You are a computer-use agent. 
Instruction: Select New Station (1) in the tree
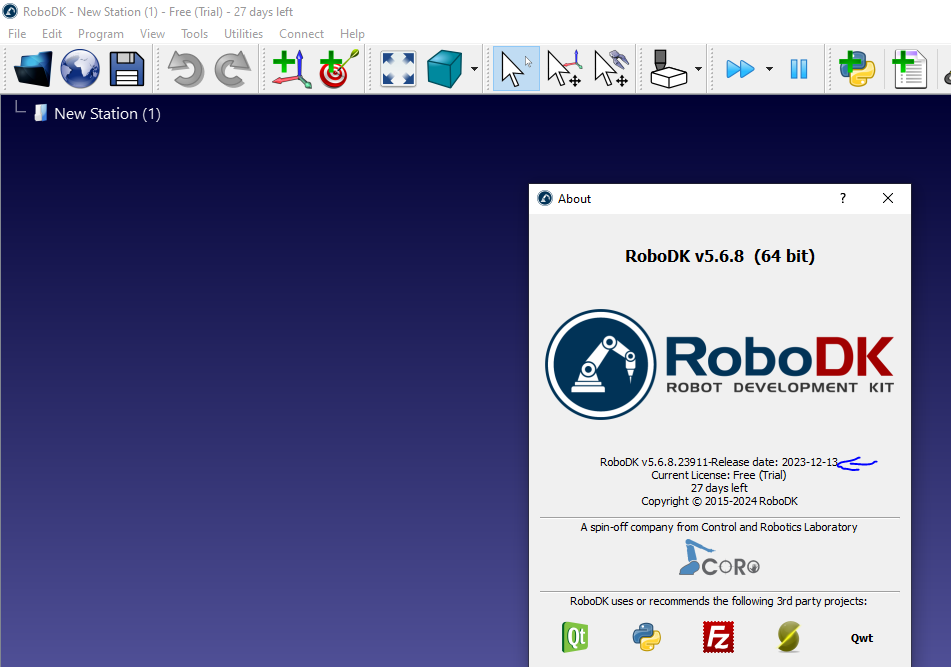[106, 114]
